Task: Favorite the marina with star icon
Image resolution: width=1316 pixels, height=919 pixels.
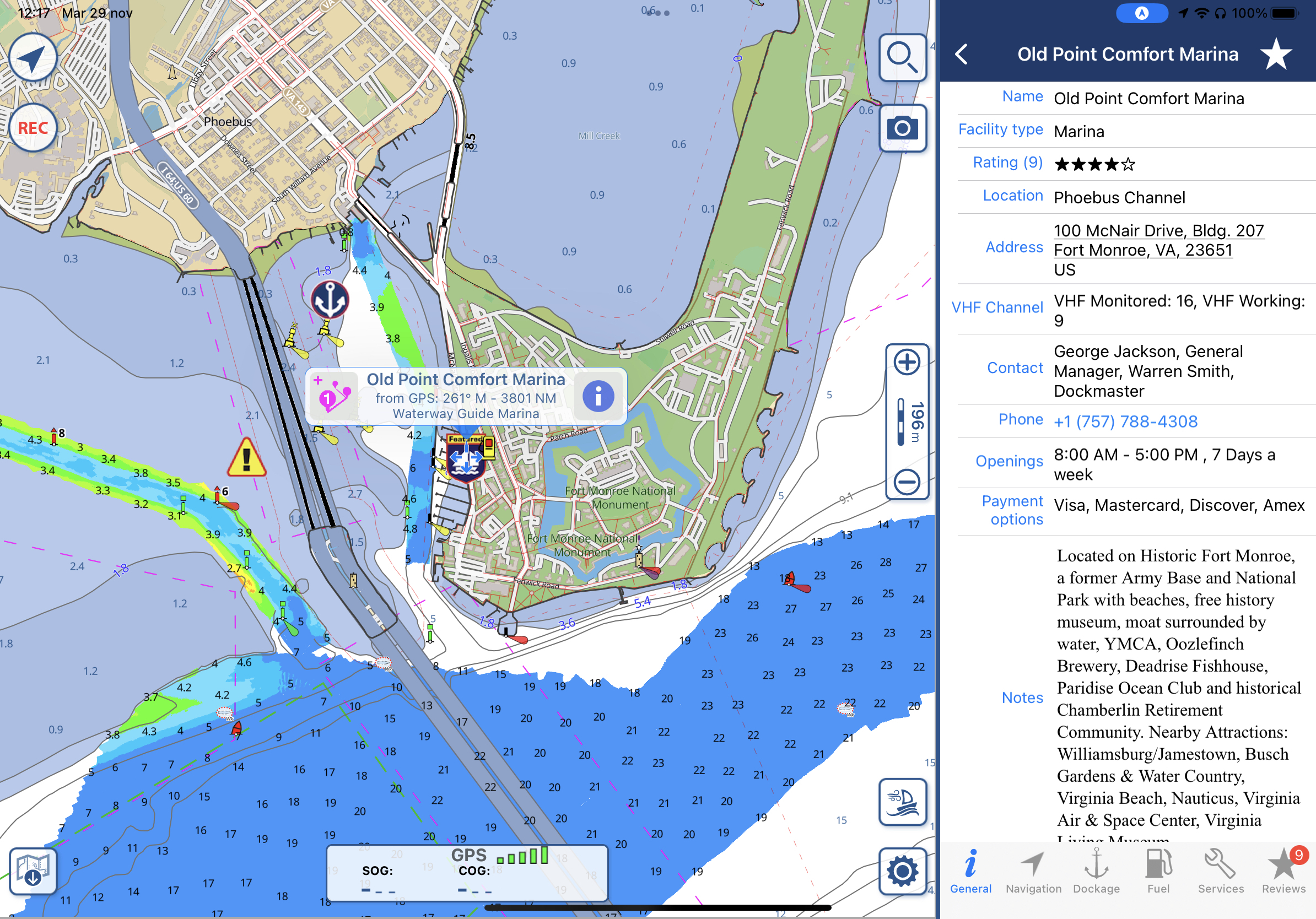Action: click(x=1276, y=55)
